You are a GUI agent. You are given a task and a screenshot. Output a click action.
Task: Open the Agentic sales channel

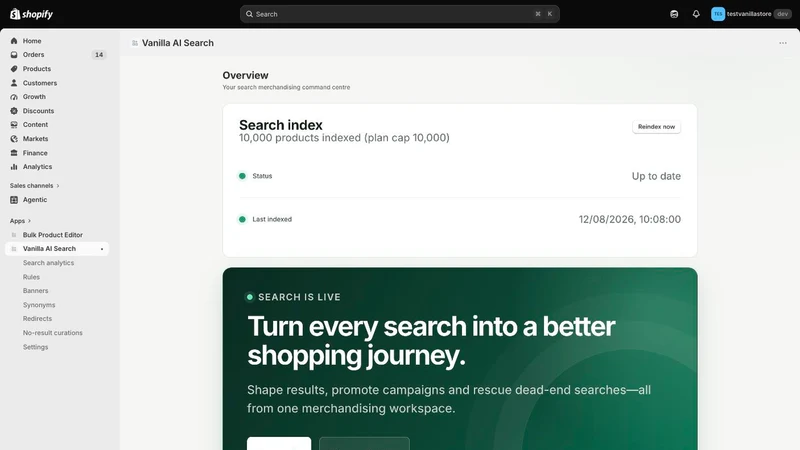click(35, 200)
